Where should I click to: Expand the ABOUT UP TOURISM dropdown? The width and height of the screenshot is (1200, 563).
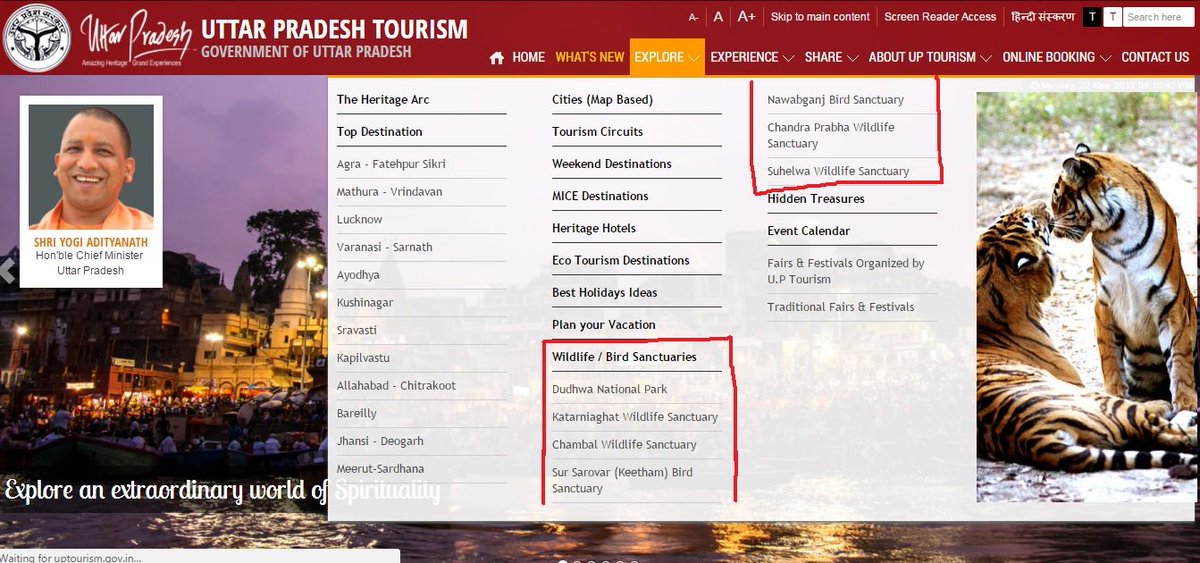pos(930,57)
